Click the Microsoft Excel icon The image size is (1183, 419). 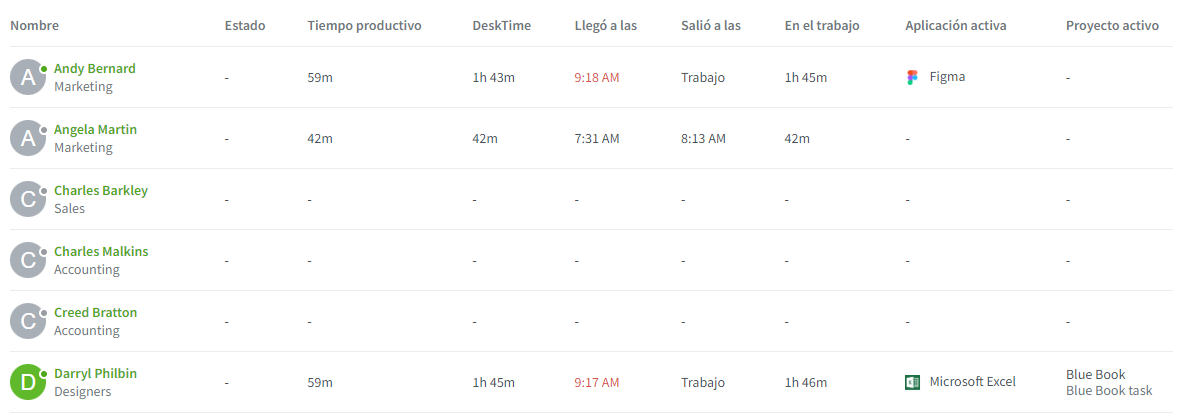click(x=912, y=382)
